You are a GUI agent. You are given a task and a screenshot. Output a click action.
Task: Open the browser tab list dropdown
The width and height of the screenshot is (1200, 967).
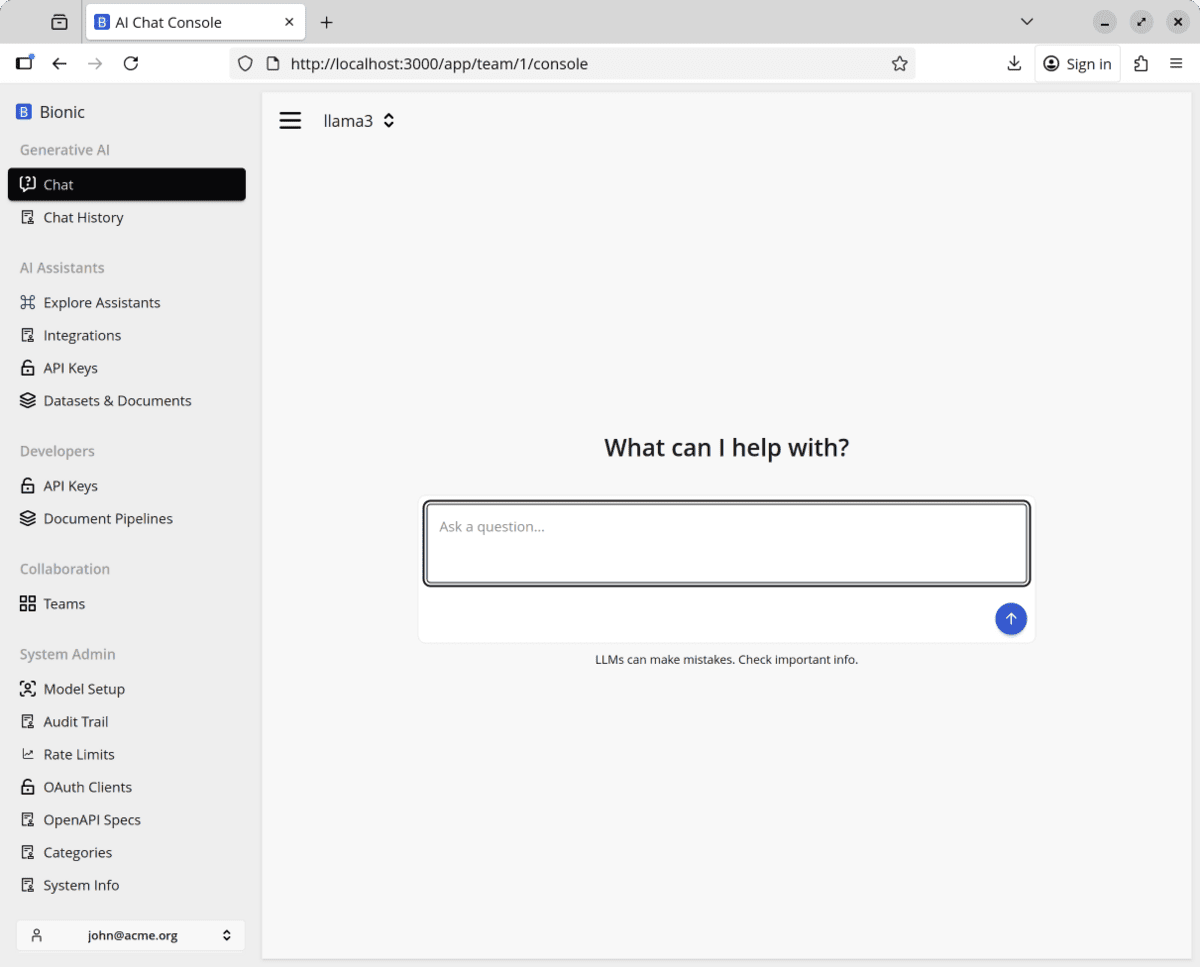1026,22
